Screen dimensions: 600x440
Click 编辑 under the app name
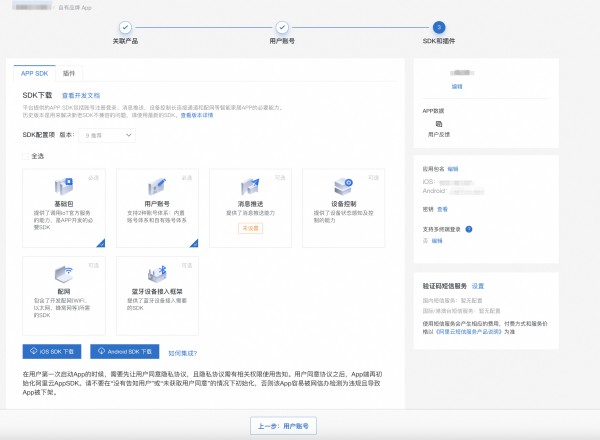pos(457,86)
